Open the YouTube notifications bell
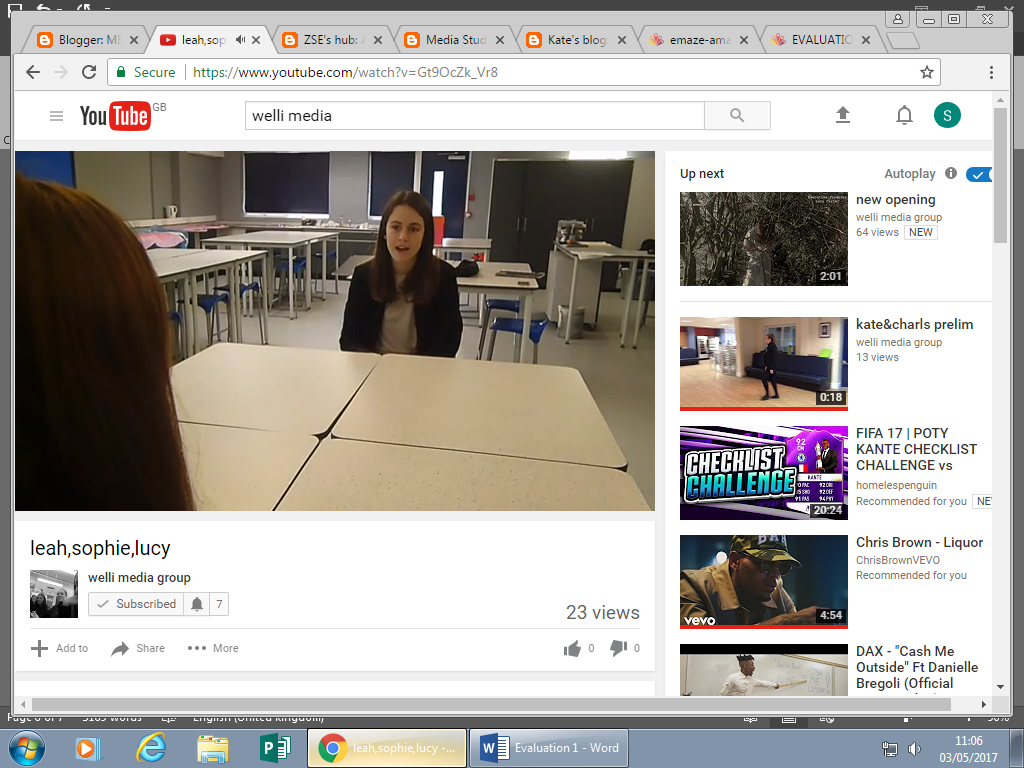The width and height of the screenshot is (1024, 768). (904, 116)
